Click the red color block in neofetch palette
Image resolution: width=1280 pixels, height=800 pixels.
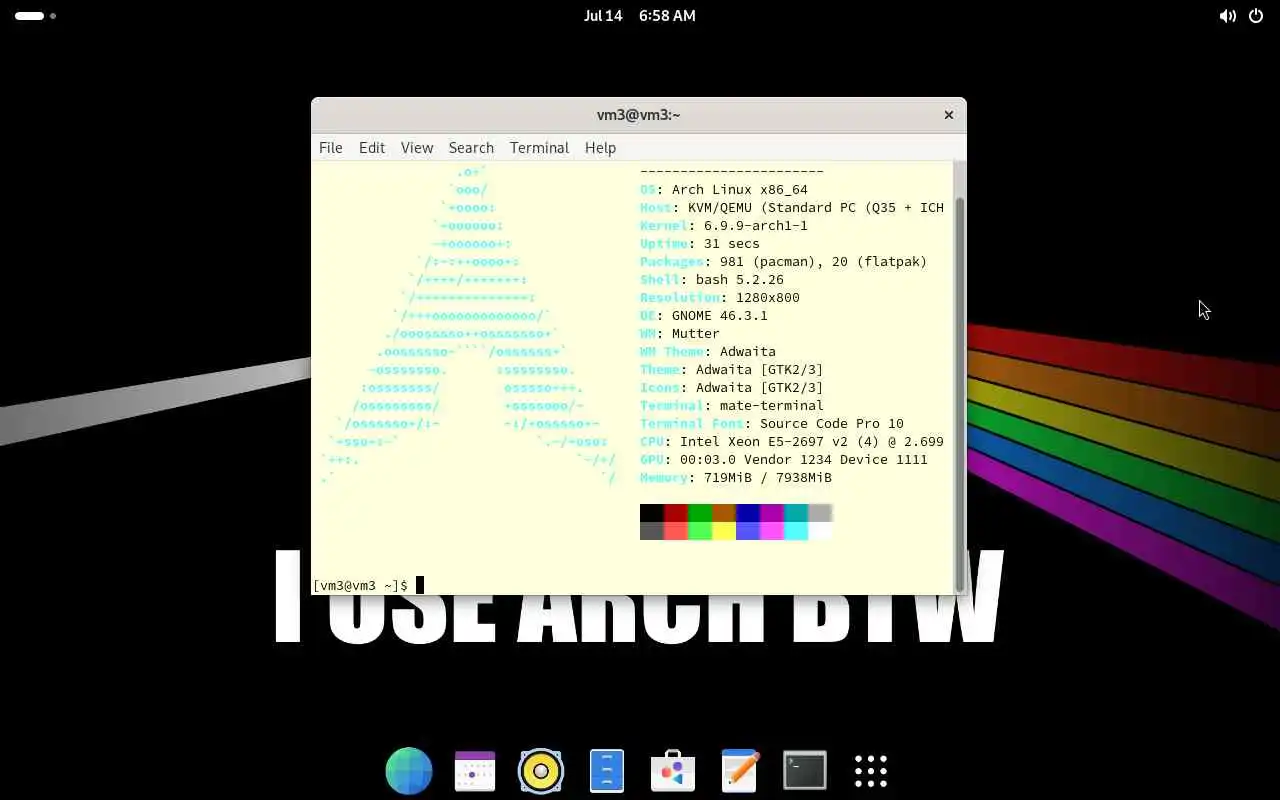[x=676, y=513]
